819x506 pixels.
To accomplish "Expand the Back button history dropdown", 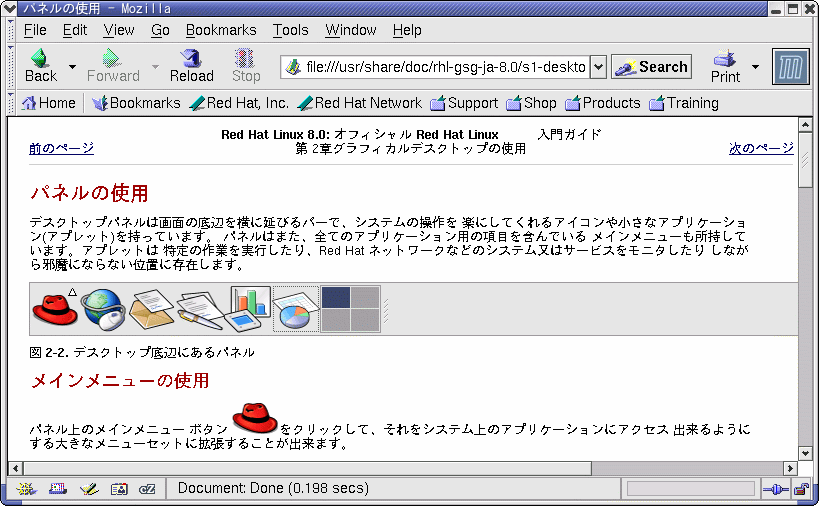I will [x=72, y=67].
